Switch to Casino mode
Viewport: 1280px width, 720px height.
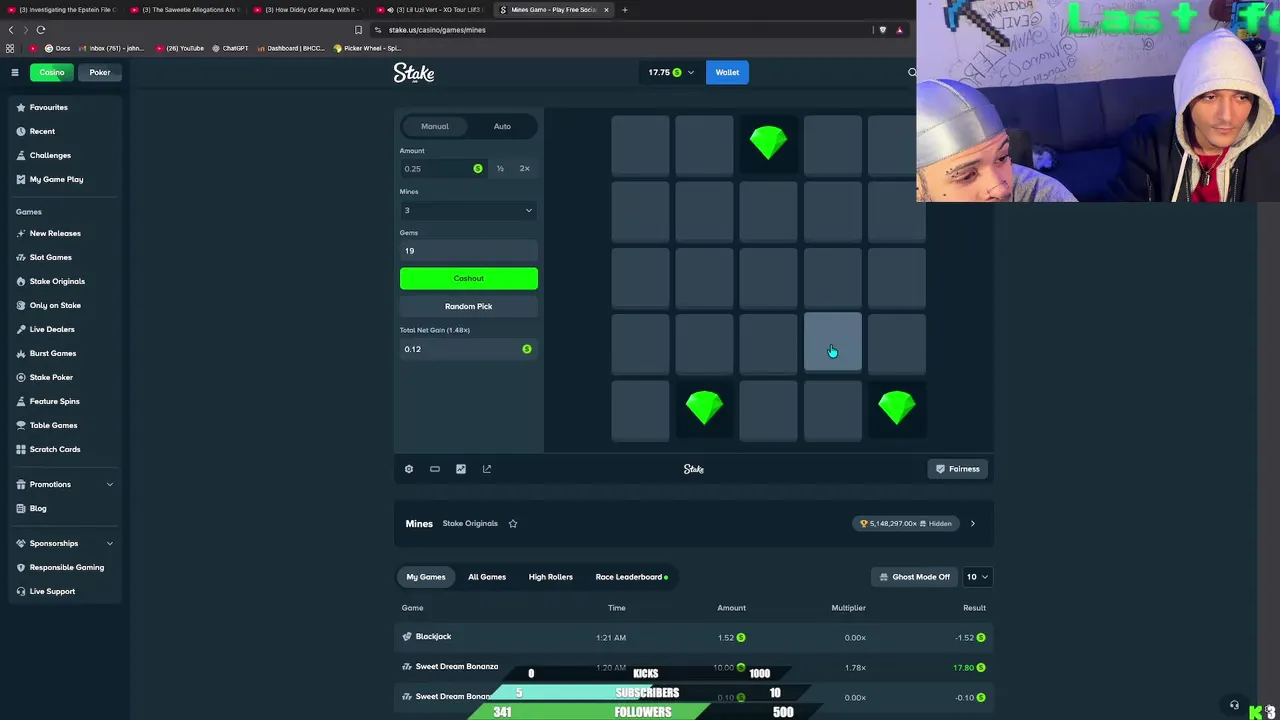pos(52,72)
